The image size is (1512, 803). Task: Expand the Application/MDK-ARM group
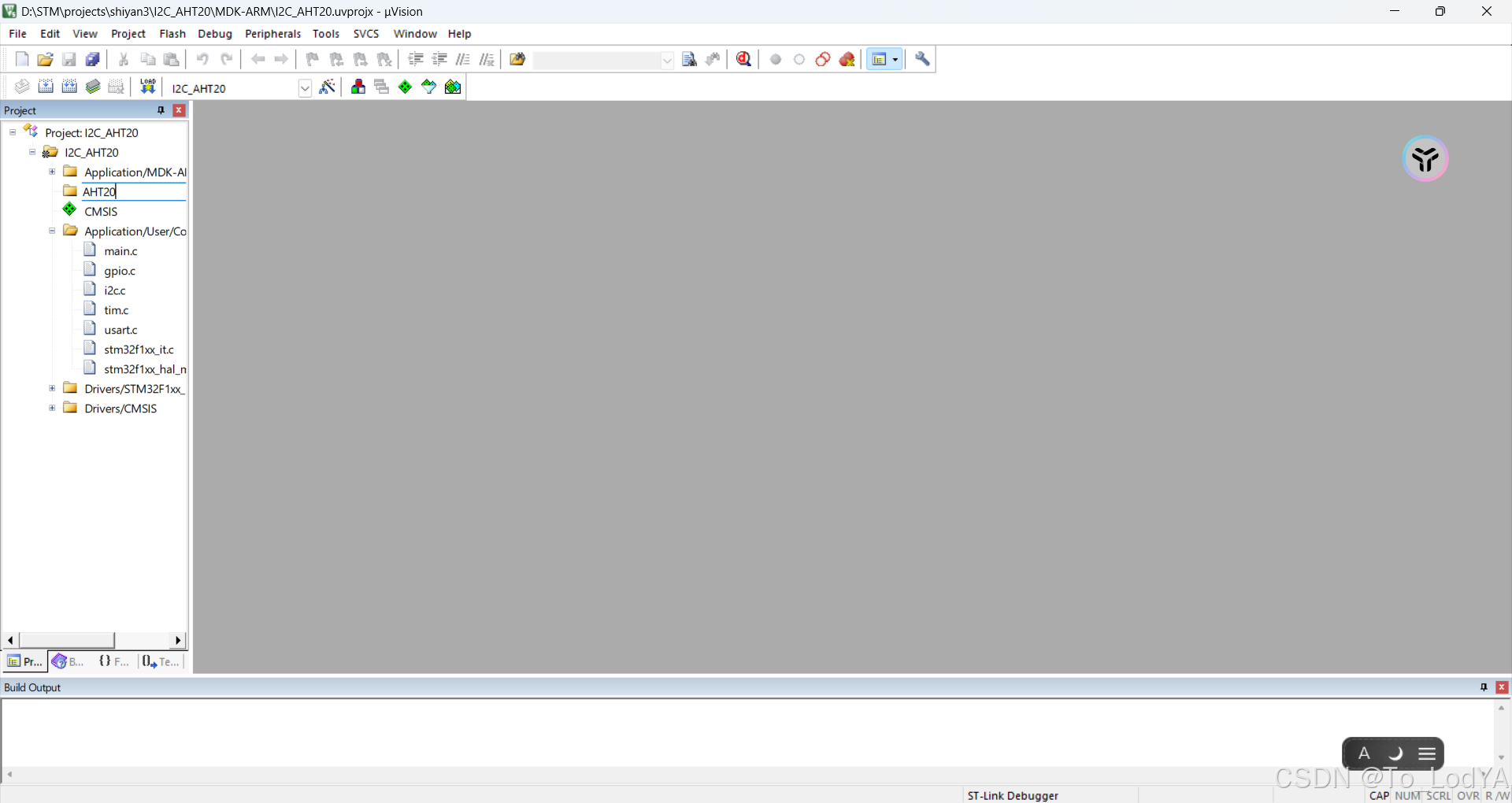[52, 172]
